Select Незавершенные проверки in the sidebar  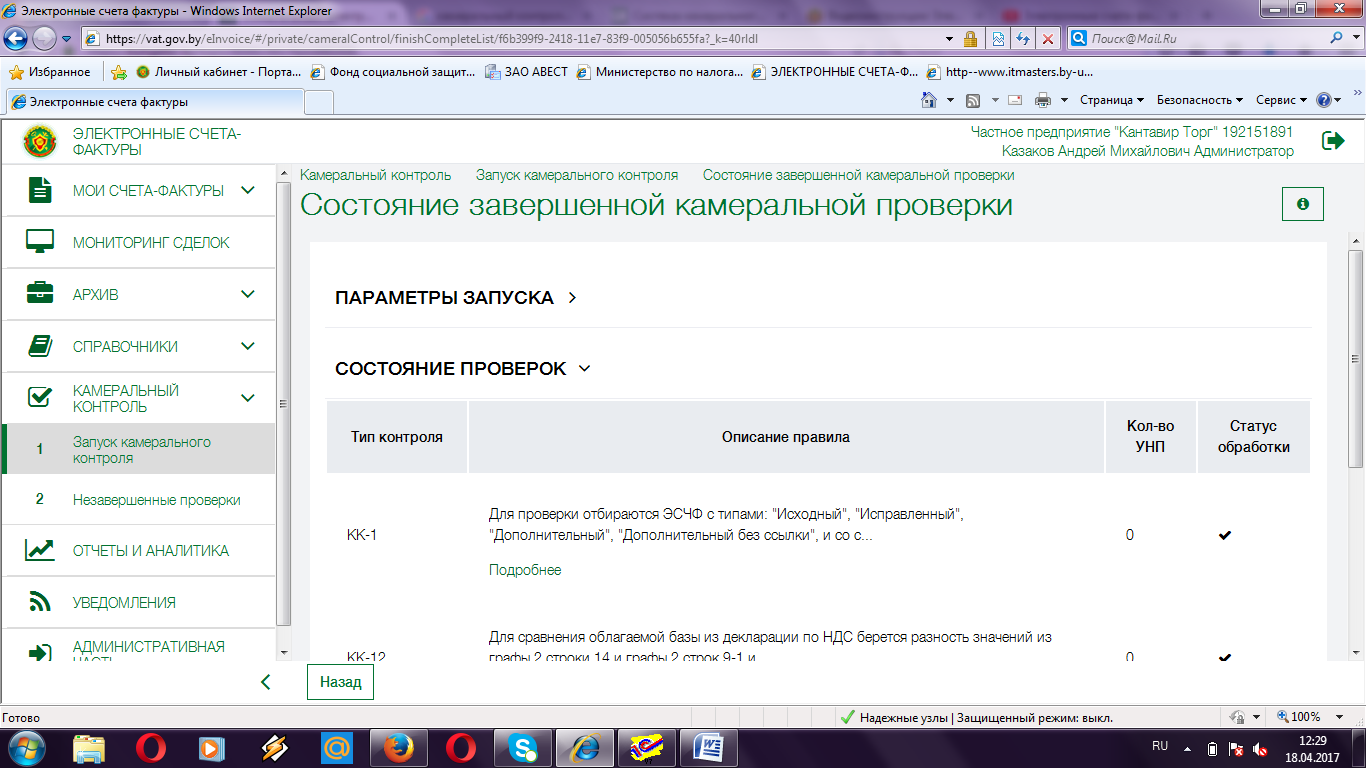[x=156, y=500]
